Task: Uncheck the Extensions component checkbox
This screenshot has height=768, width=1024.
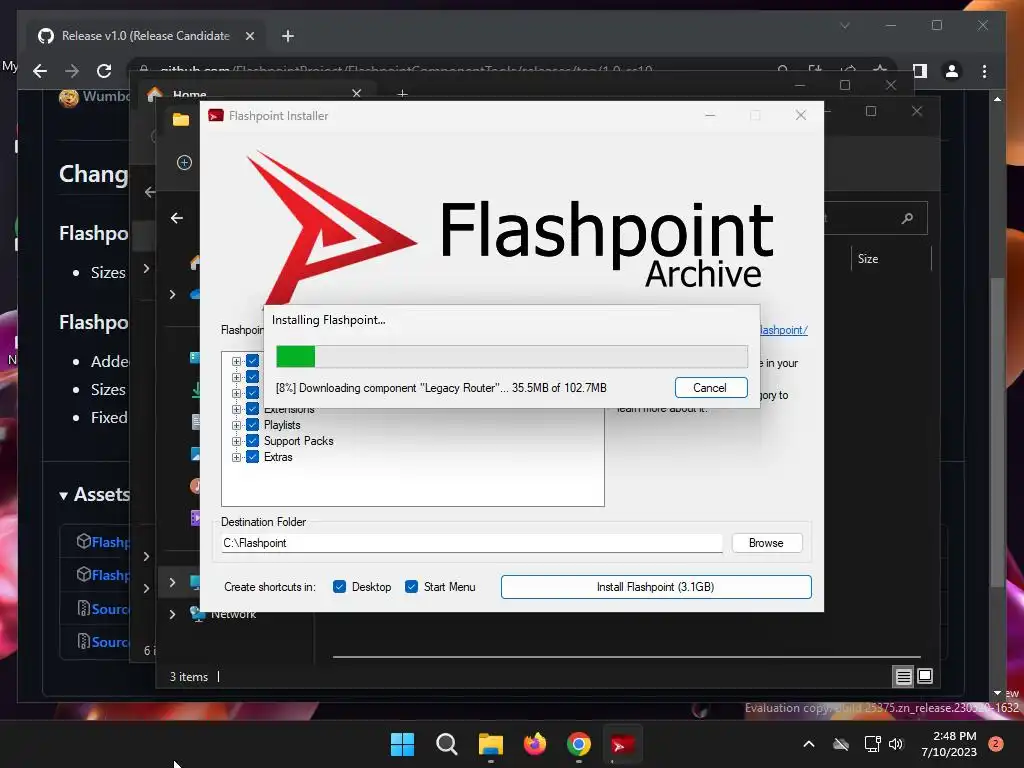Action: point(253,409)
